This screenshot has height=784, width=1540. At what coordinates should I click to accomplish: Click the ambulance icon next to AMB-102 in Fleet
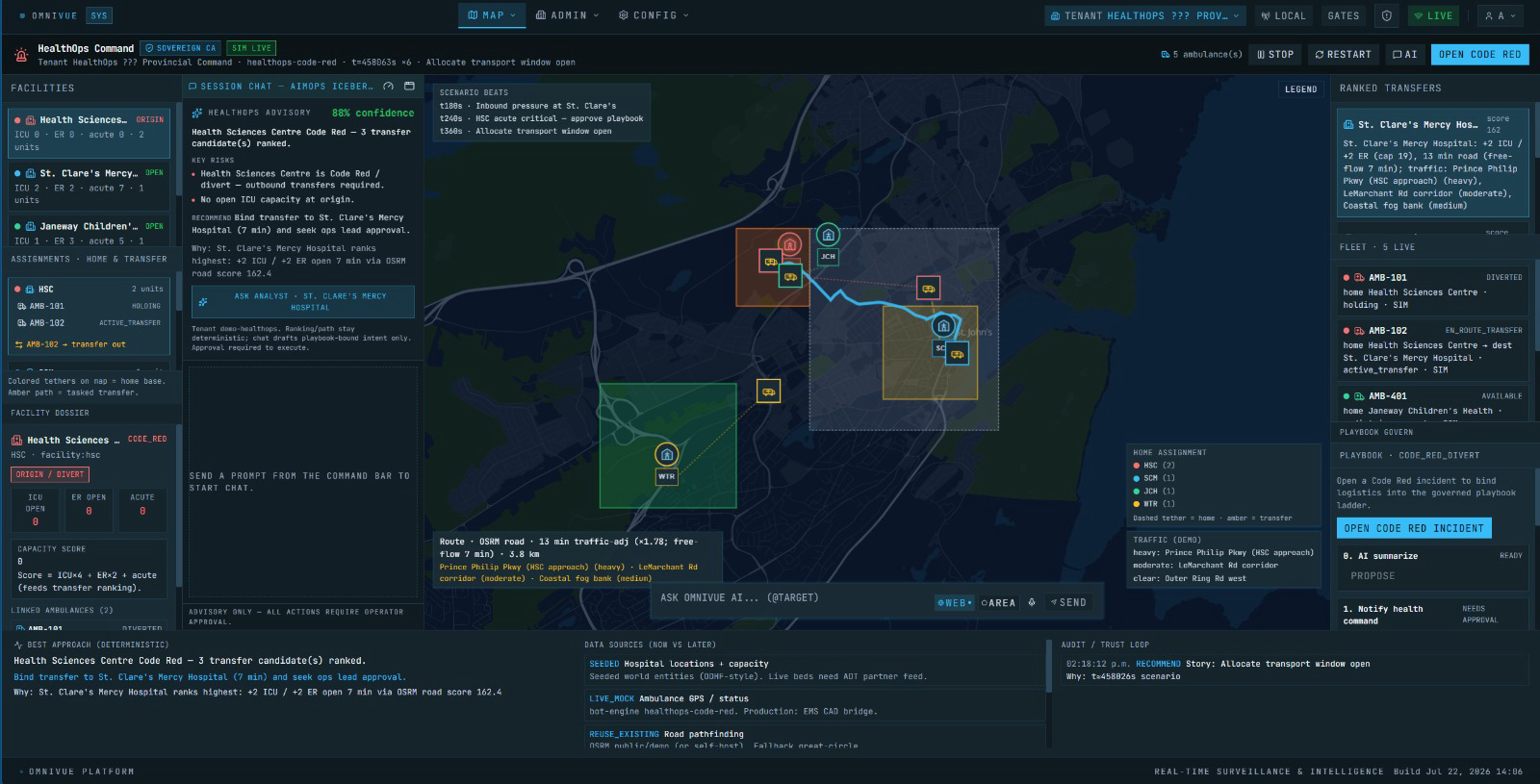point(1359,330)
